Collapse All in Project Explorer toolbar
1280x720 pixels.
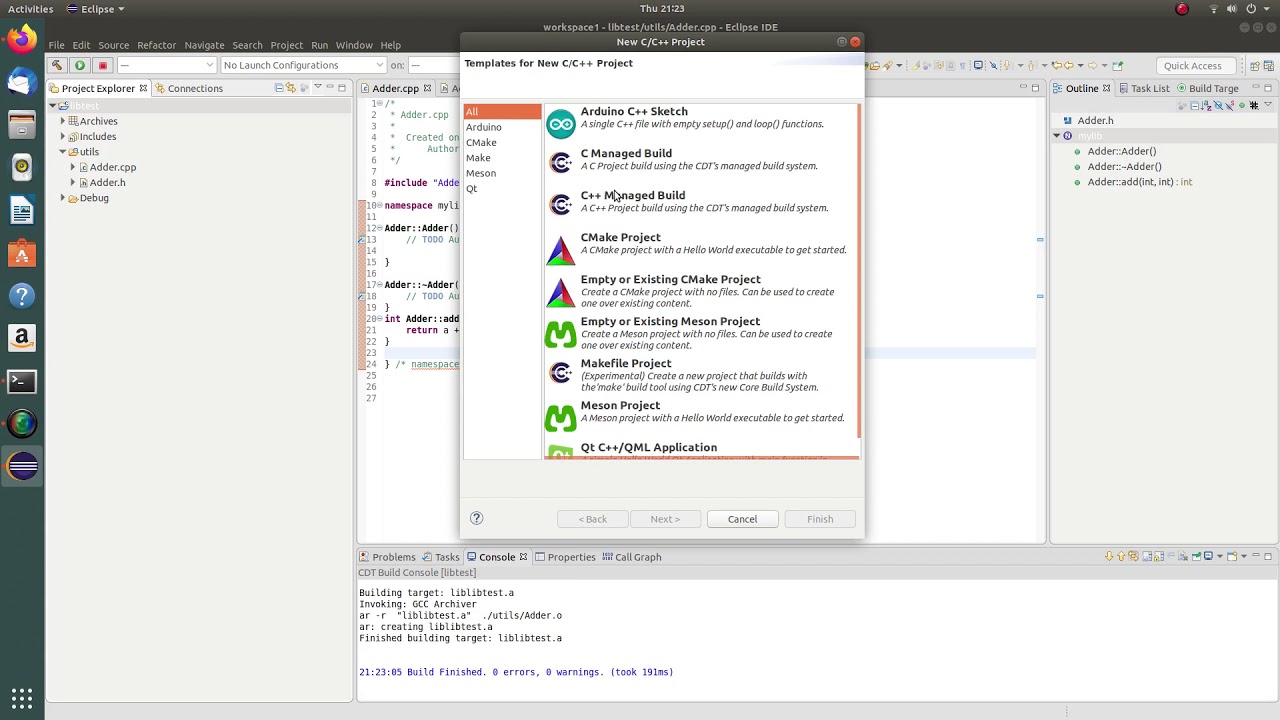coord(279,88)
